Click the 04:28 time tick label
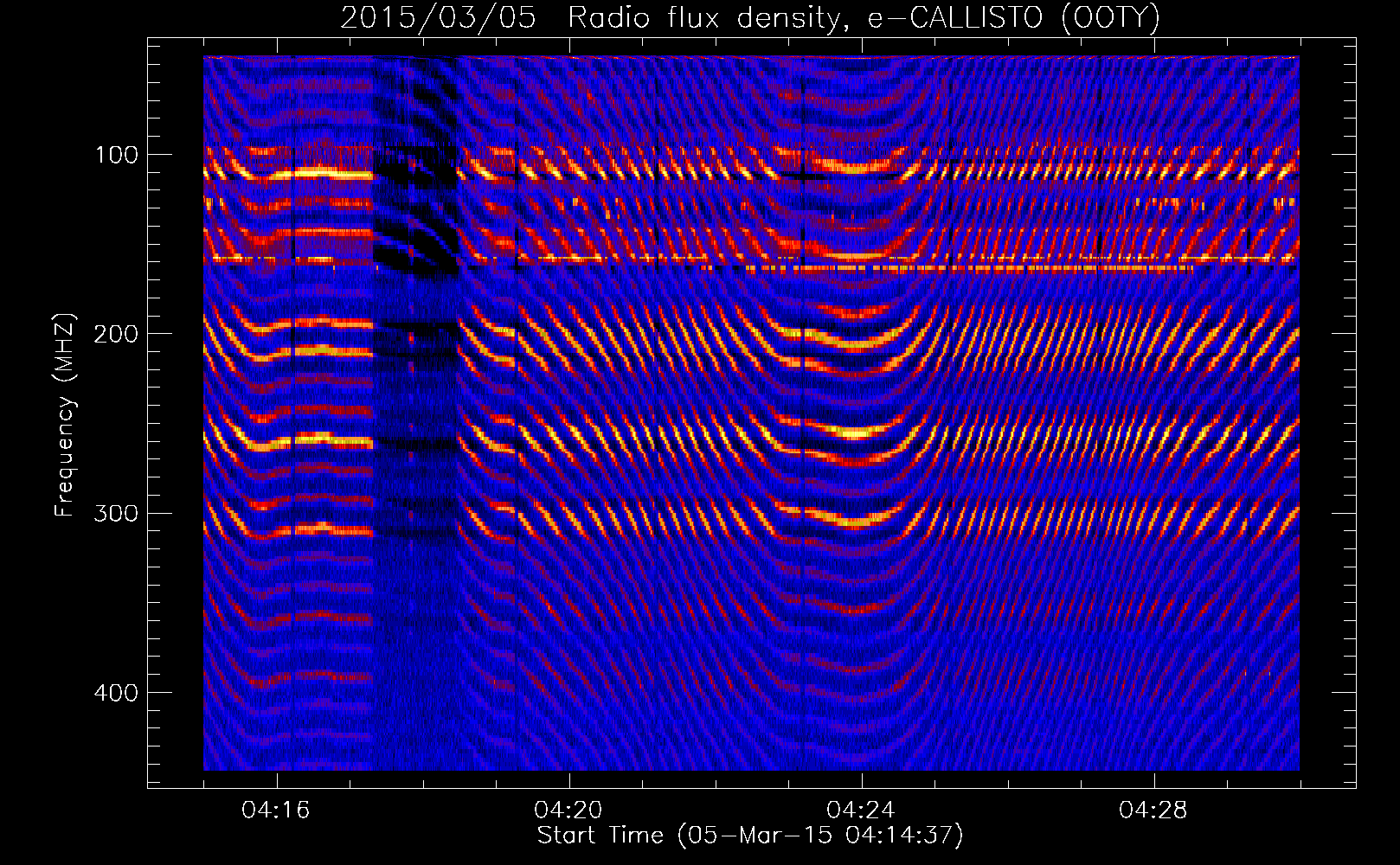This screenshot has width=1400, height=865. pyautogui.click(x=1153, y=811)
